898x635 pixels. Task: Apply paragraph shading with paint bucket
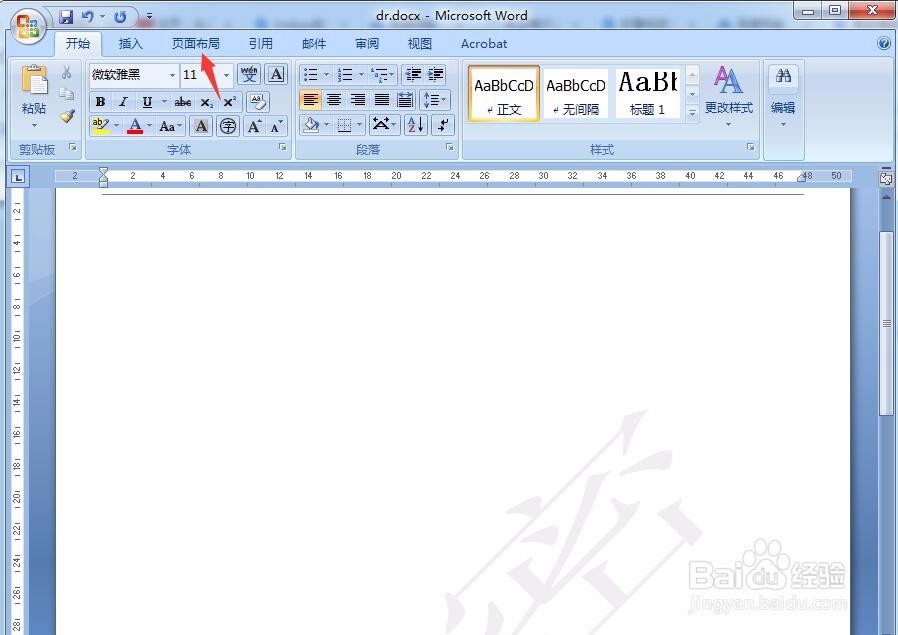[x=311, y=125]
